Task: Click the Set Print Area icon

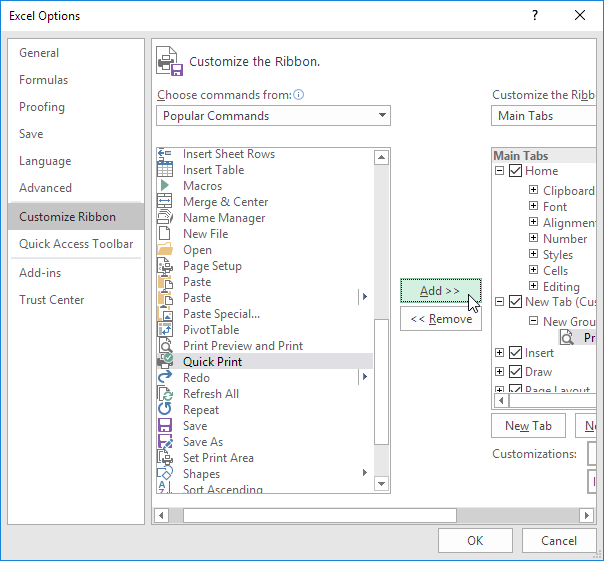Action: 165,458
